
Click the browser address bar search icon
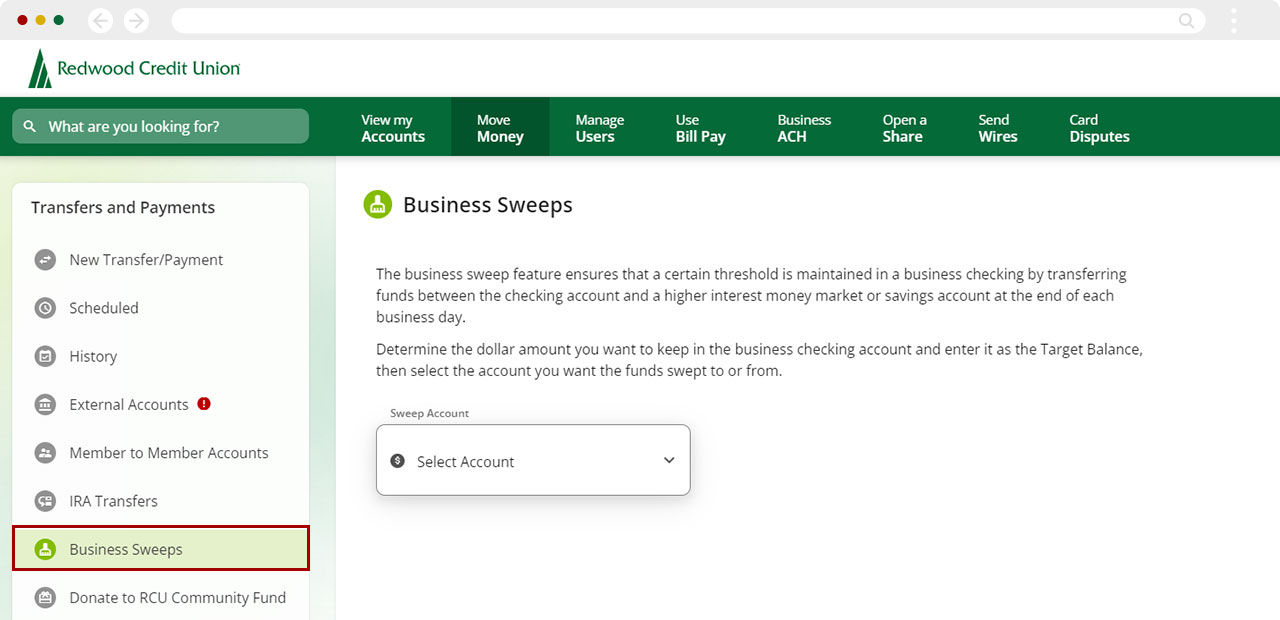coord(1187,20)
